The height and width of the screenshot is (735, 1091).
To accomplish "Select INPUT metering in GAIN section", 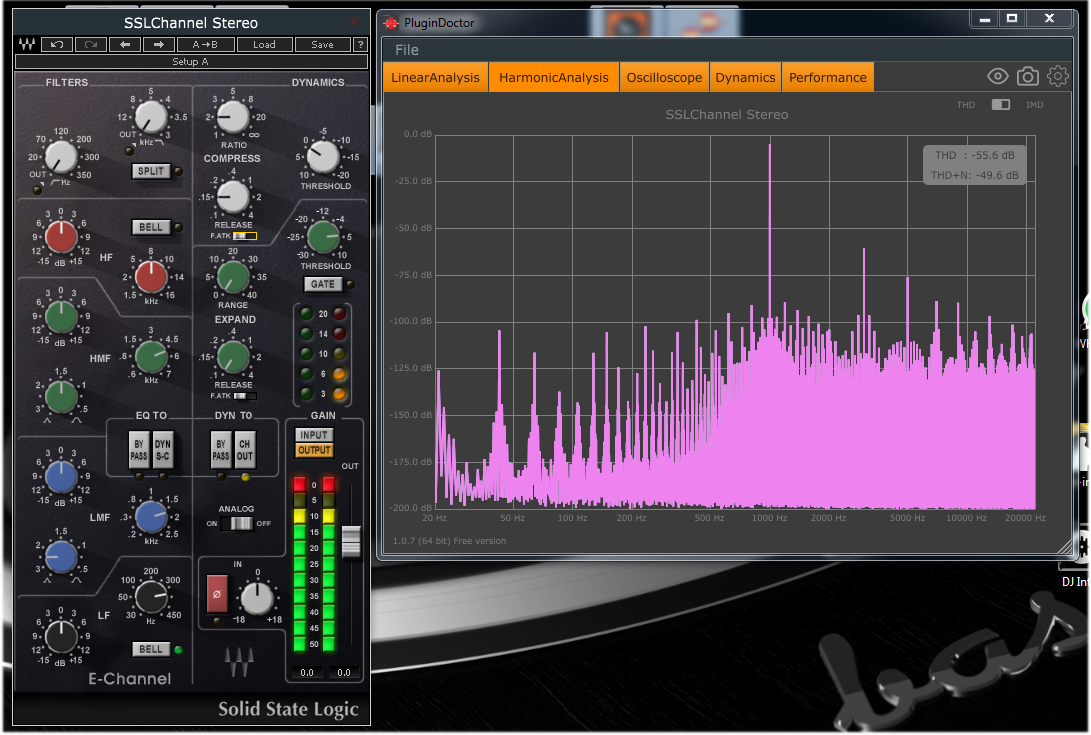I will 314,435.
